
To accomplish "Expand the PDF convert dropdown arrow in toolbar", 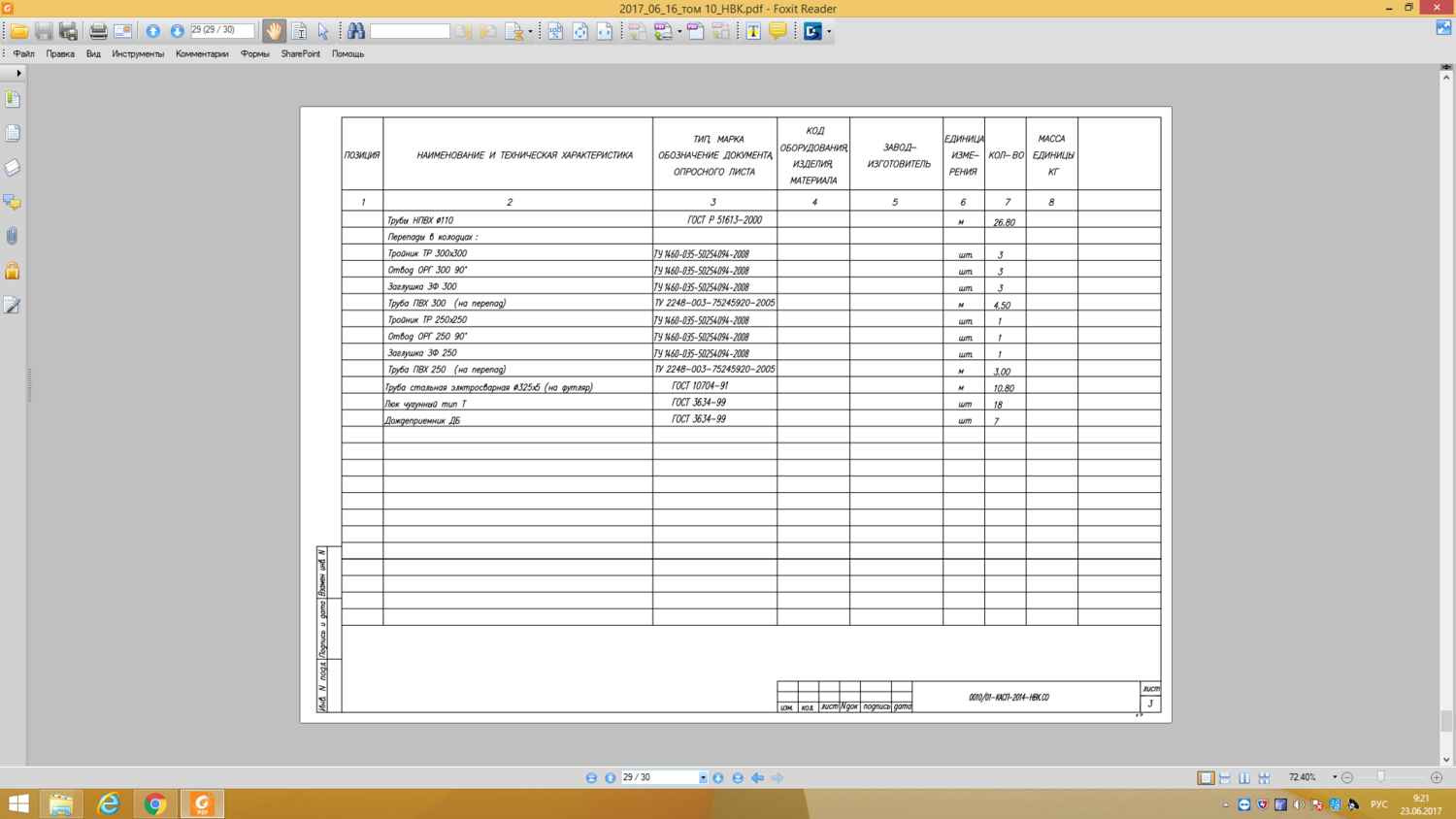I will click(679, 32).
